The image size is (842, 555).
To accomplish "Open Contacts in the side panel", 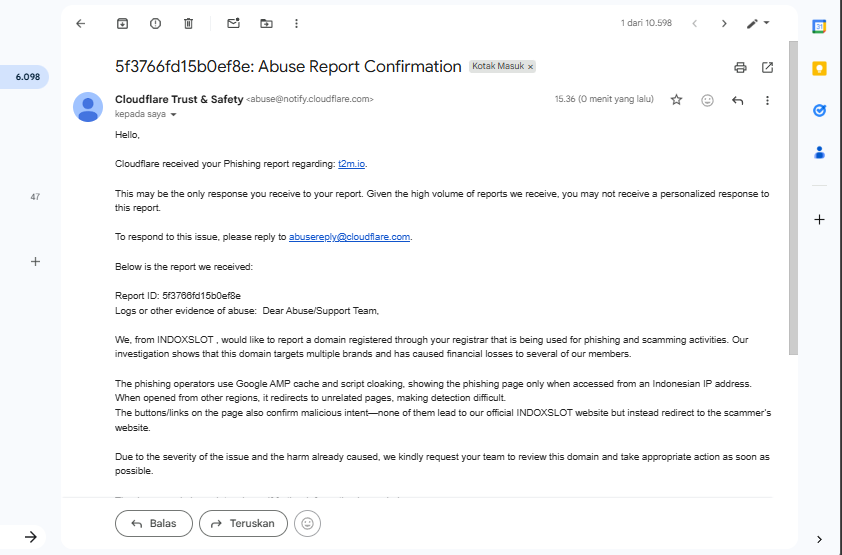I will point(819,152).
